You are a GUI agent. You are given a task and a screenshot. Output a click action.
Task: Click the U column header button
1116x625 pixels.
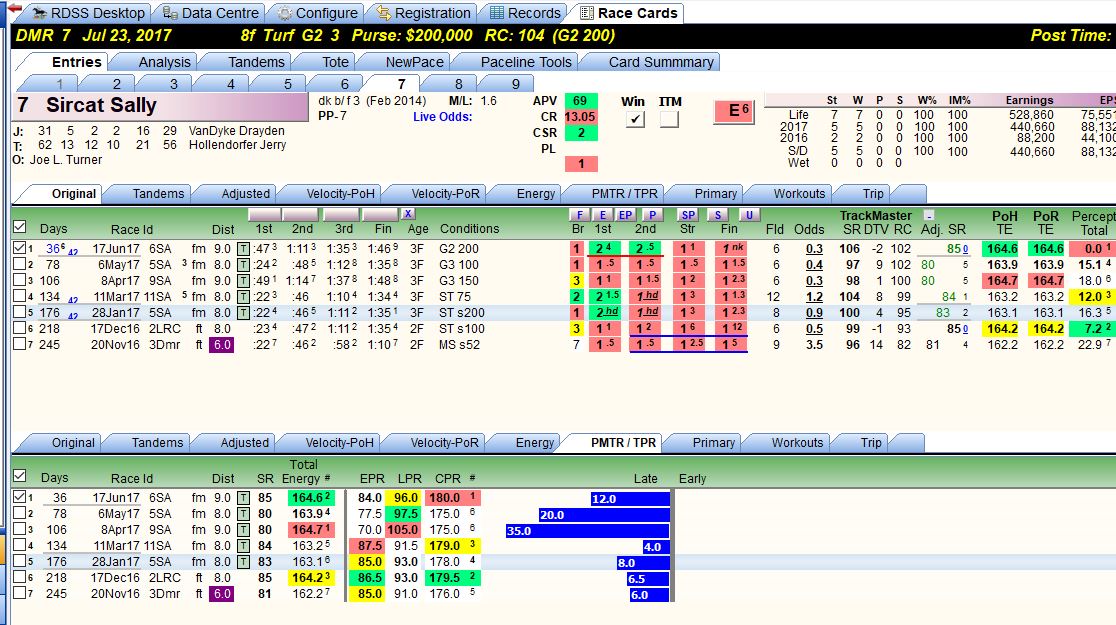[748, 215]
